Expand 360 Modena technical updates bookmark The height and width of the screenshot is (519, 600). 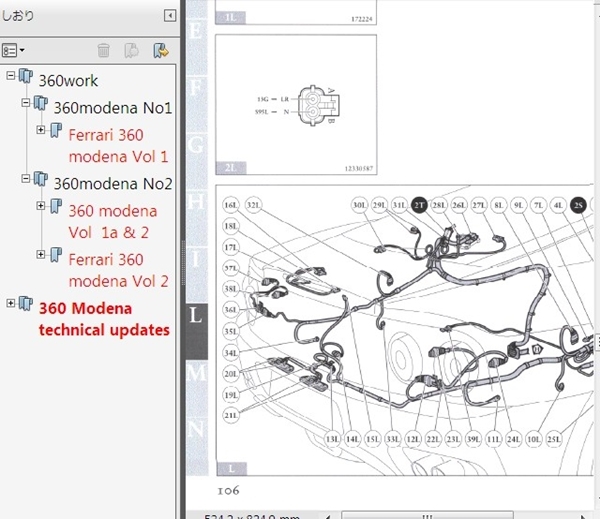(x=11, y=303)
